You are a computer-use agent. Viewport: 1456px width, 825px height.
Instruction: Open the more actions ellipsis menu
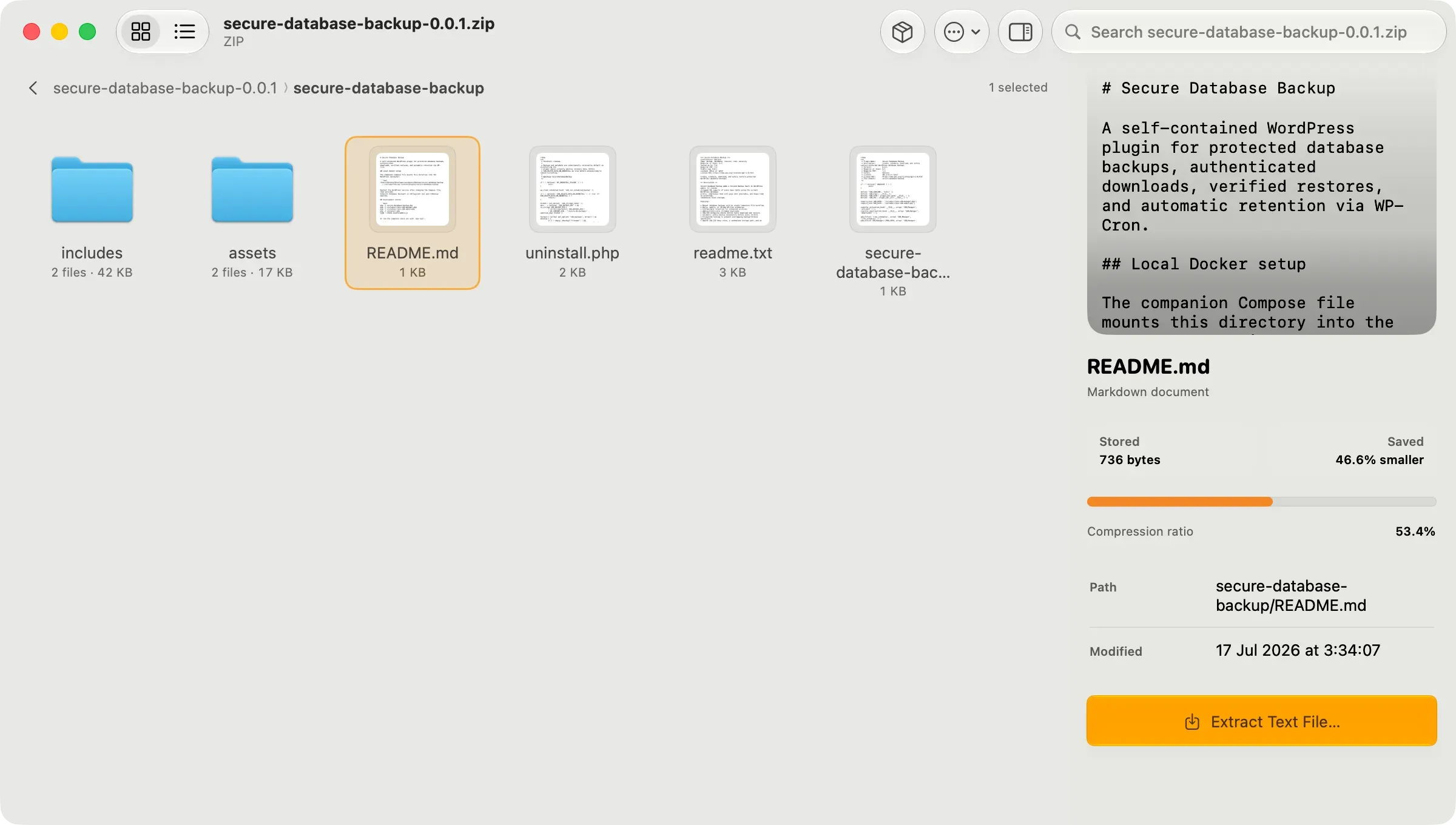coord(962,32)
